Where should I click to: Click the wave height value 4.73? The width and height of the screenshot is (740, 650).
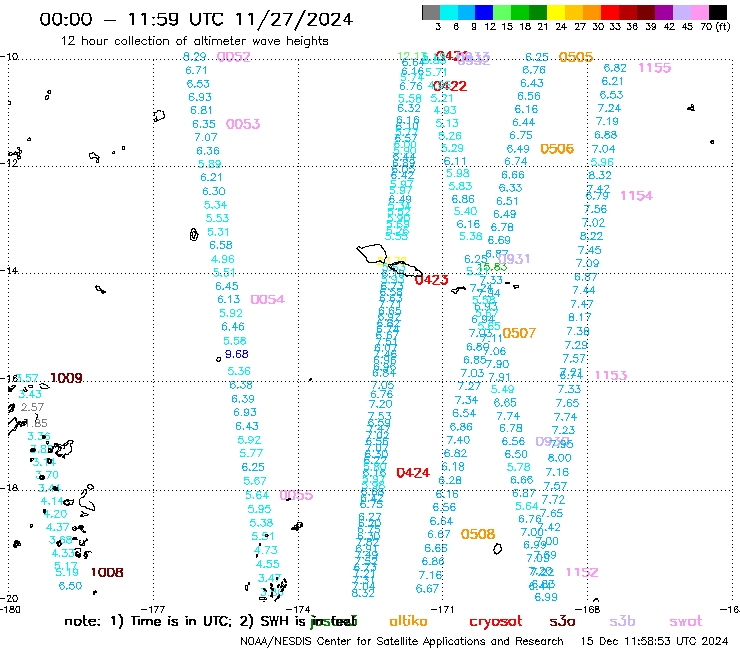(266, 550)
